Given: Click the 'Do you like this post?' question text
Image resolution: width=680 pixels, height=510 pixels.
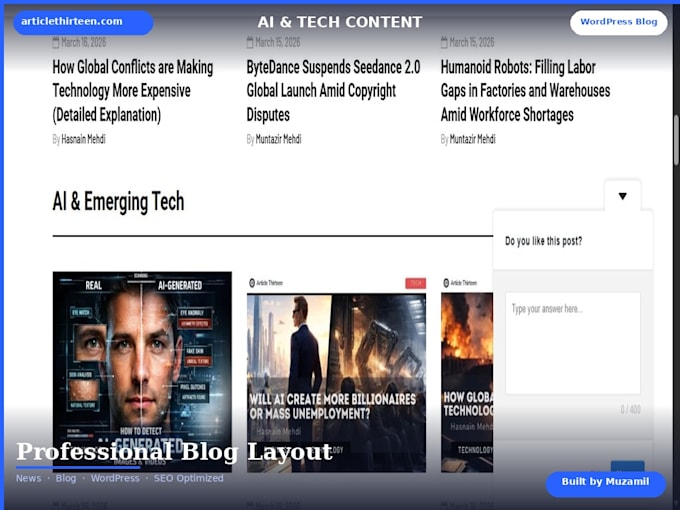Looking at the screenshot, I should click(x=543, y=241).
